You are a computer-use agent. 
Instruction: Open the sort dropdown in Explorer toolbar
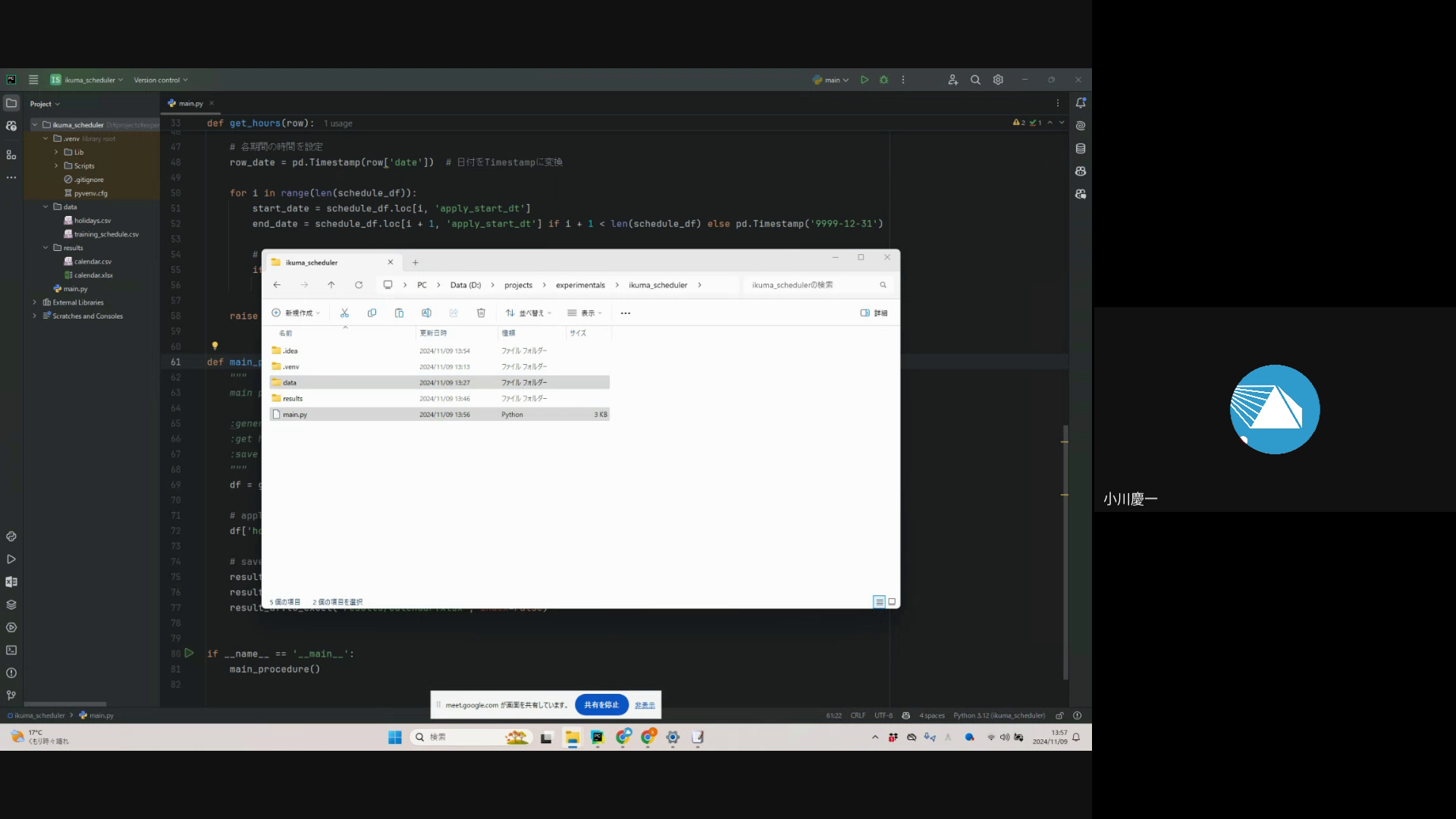coord(529,312)
